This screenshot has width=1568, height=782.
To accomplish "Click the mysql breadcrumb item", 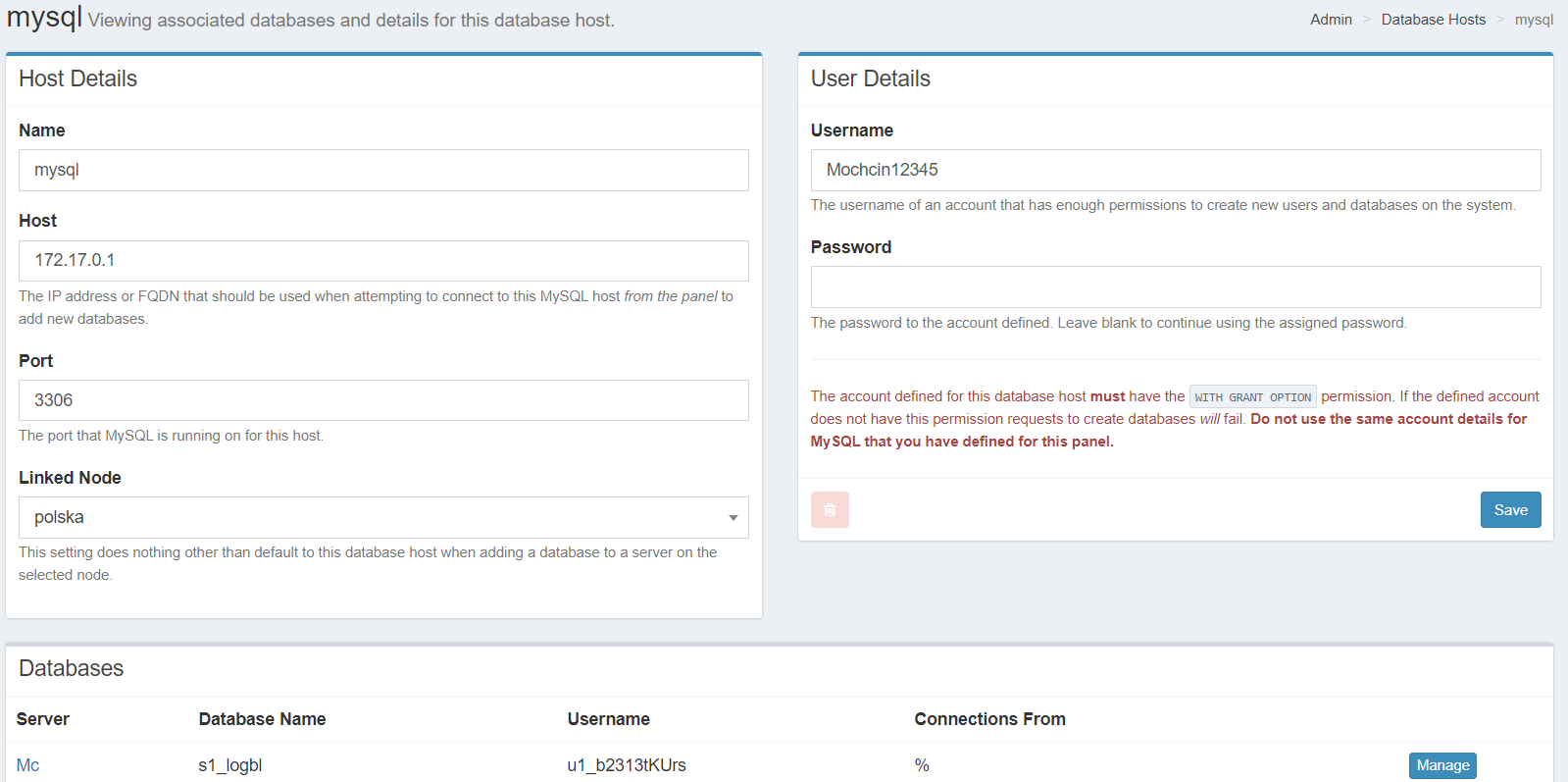I will pos(1534,20).
